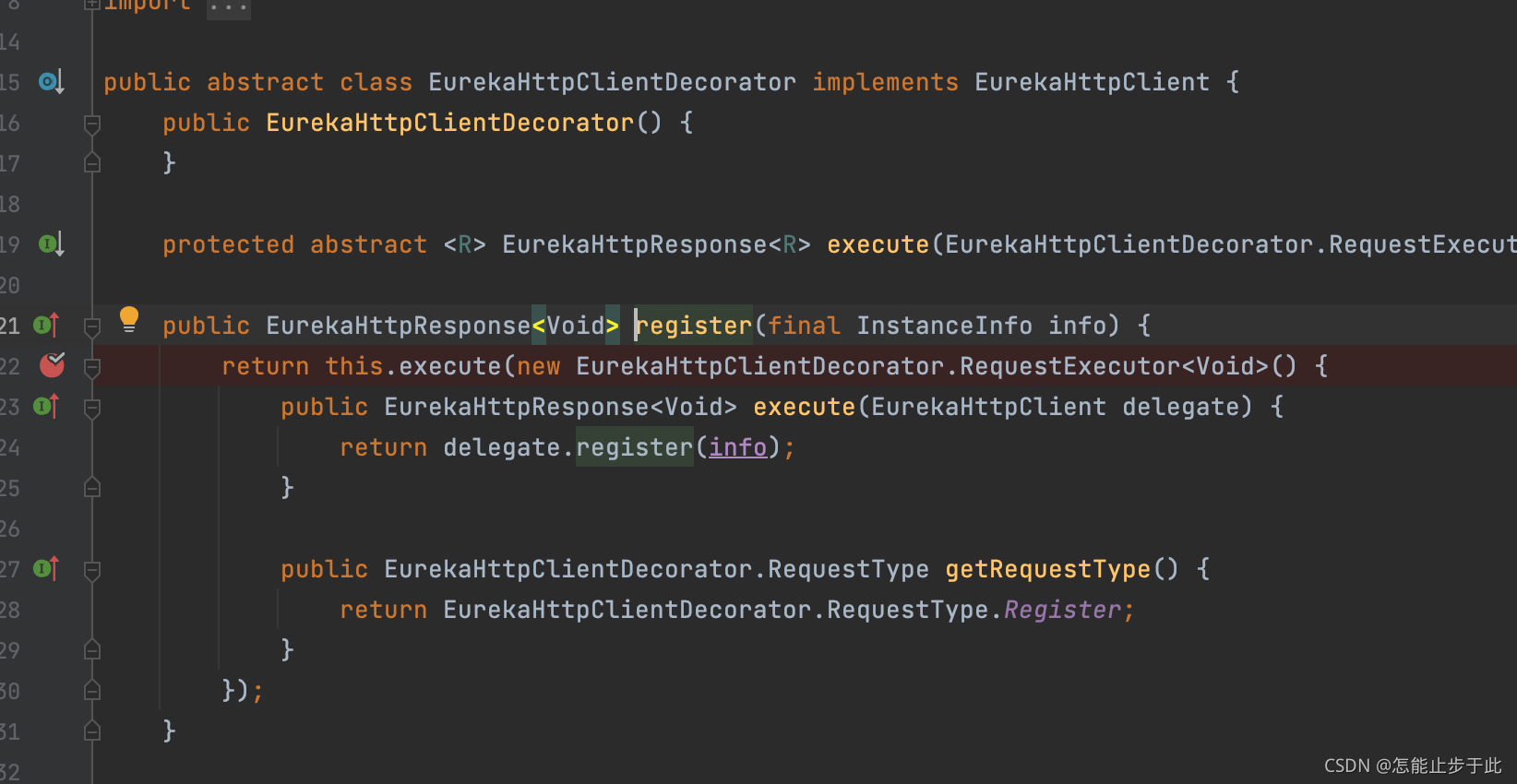Click the fold end marker on line 17
This screenshot has width=1517, height=784.
coord(92,163)
